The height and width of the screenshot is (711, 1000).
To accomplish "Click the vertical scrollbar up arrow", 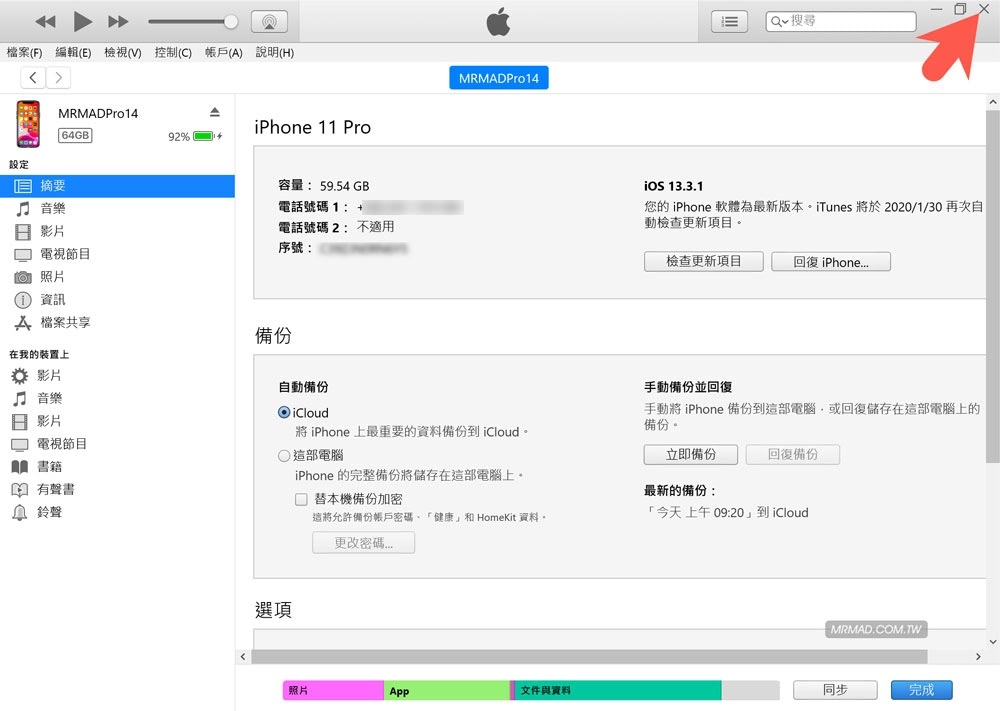I will 992,102.
